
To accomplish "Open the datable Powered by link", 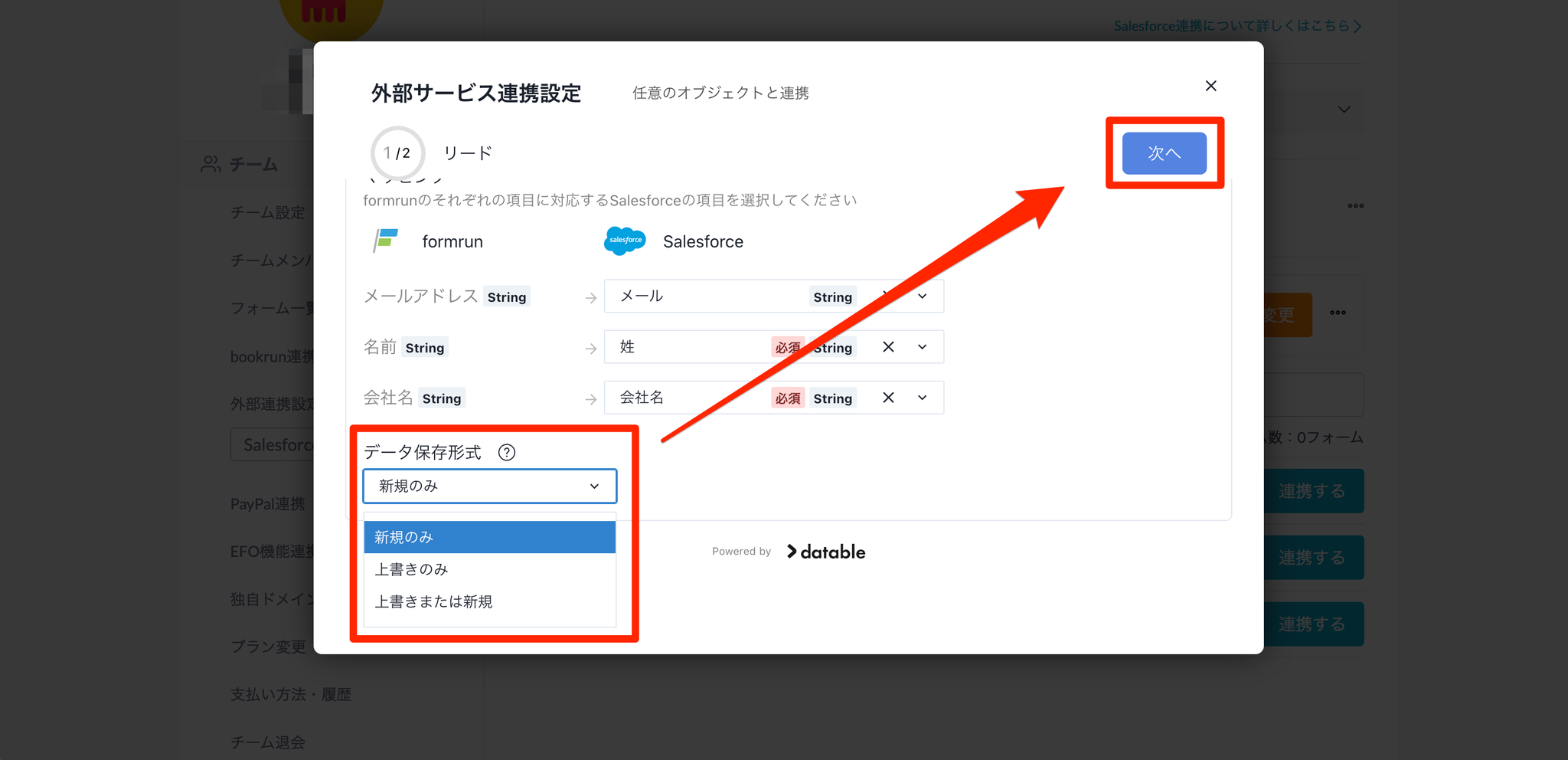I will 826,552.
